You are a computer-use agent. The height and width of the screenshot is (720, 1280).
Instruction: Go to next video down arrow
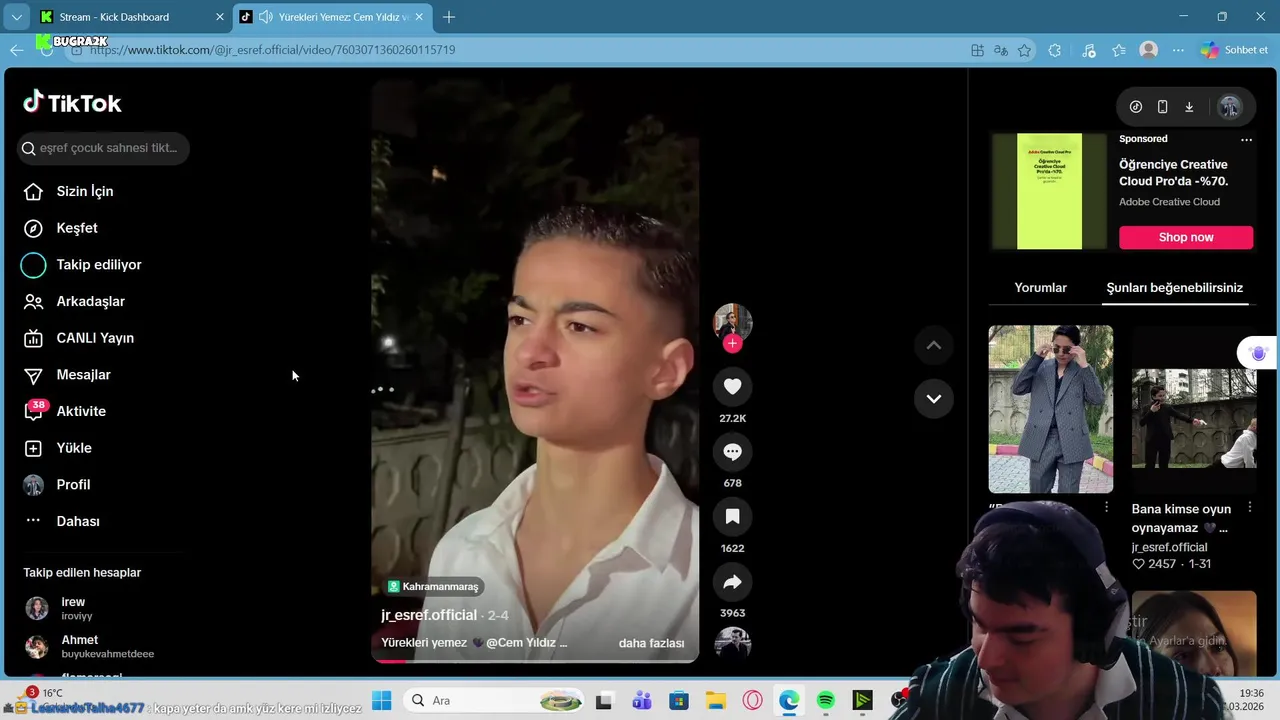pyautogui.click(x=933, y=398)
